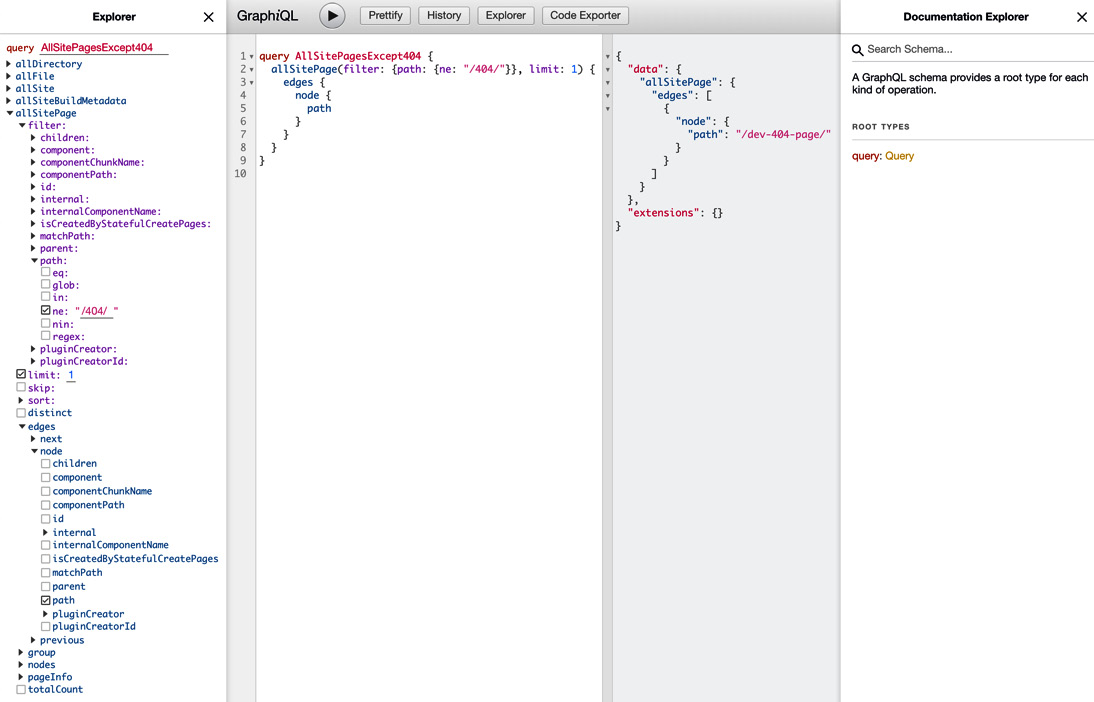Check the totalCount checkbox
The width and height of the screenshot is (1094, 702).
(x=22, y=689)
